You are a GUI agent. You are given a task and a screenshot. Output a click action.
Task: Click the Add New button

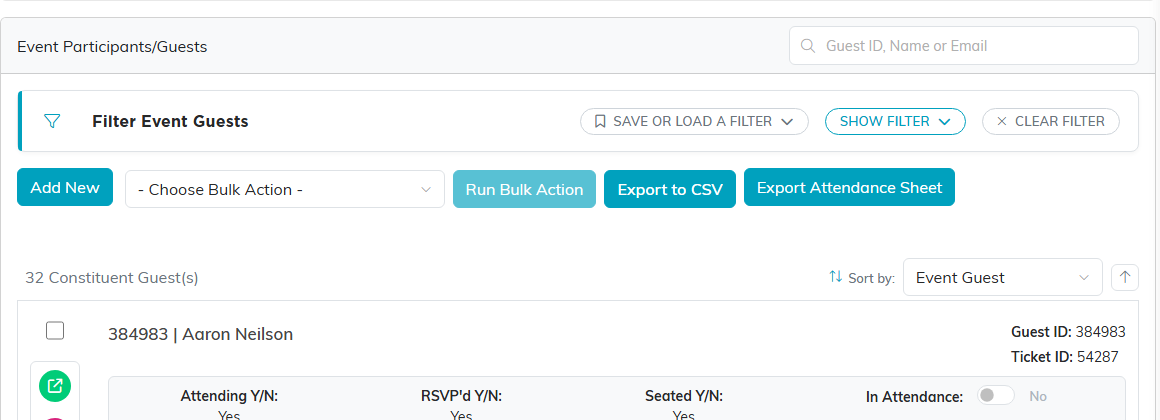[65, 187]
